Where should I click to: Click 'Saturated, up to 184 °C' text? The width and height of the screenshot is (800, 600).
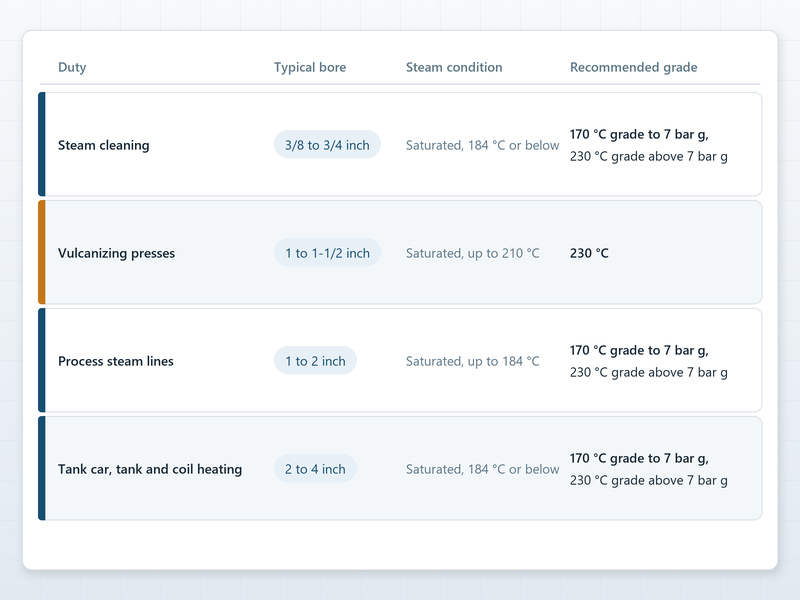[472, 362]
